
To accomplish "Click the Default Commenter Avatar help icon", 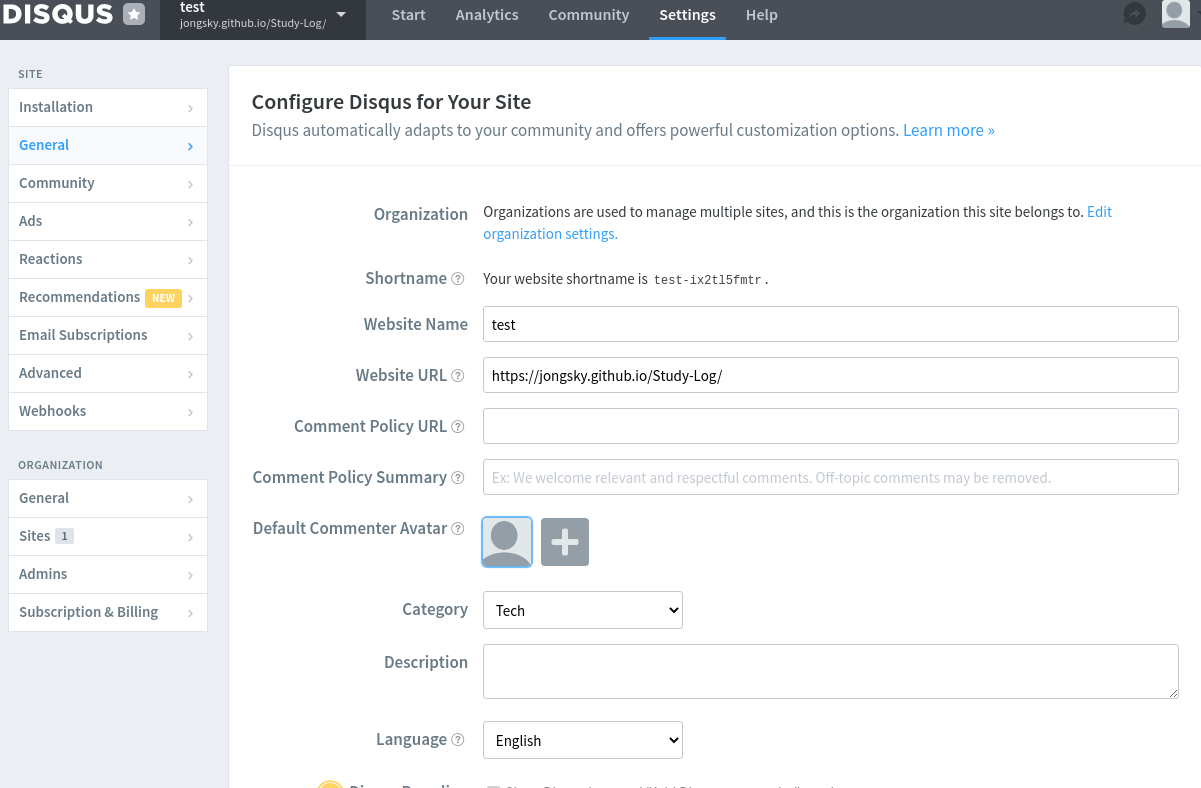I will [x=458, y=529].
